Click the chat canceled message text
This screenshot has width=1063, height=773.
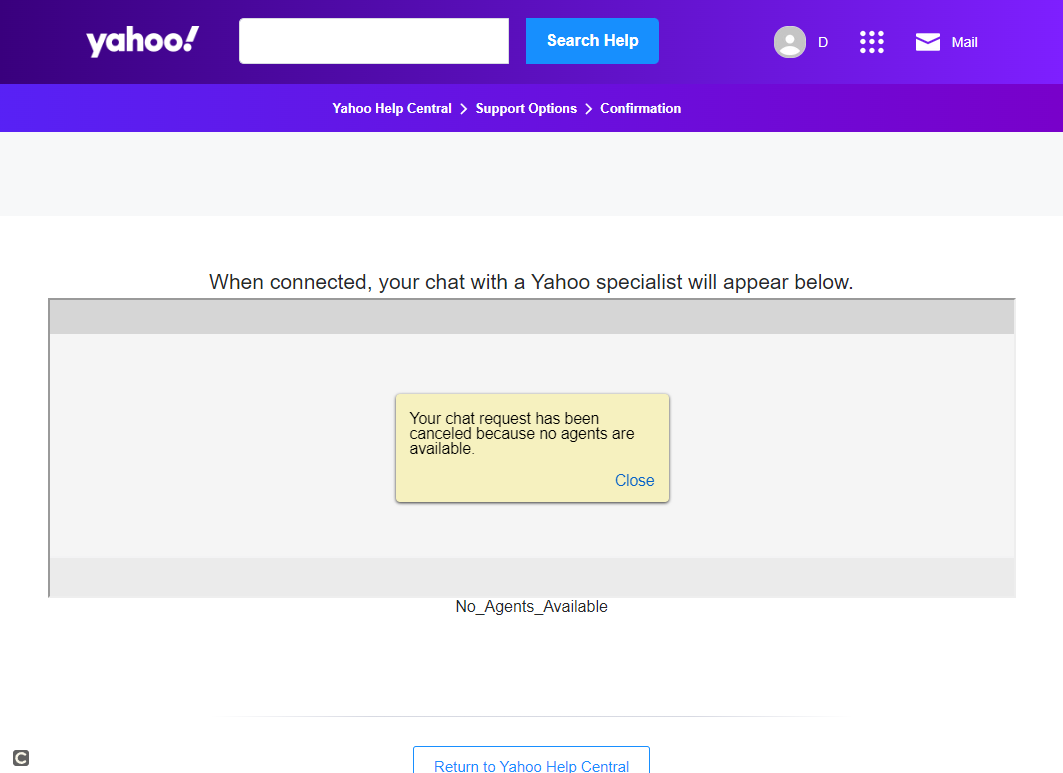521,434
